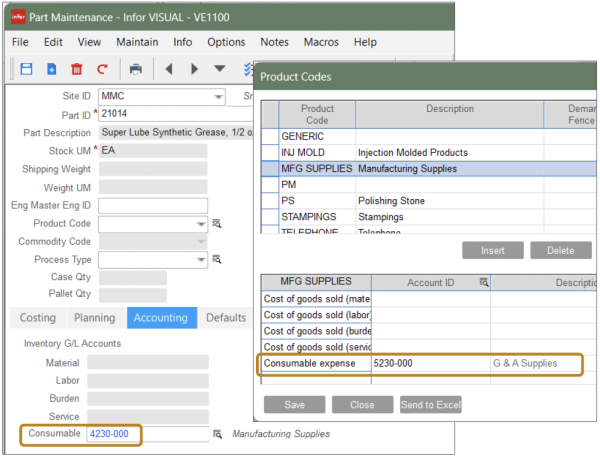Click Close button in Product Codes dialog

coord(362,405)
